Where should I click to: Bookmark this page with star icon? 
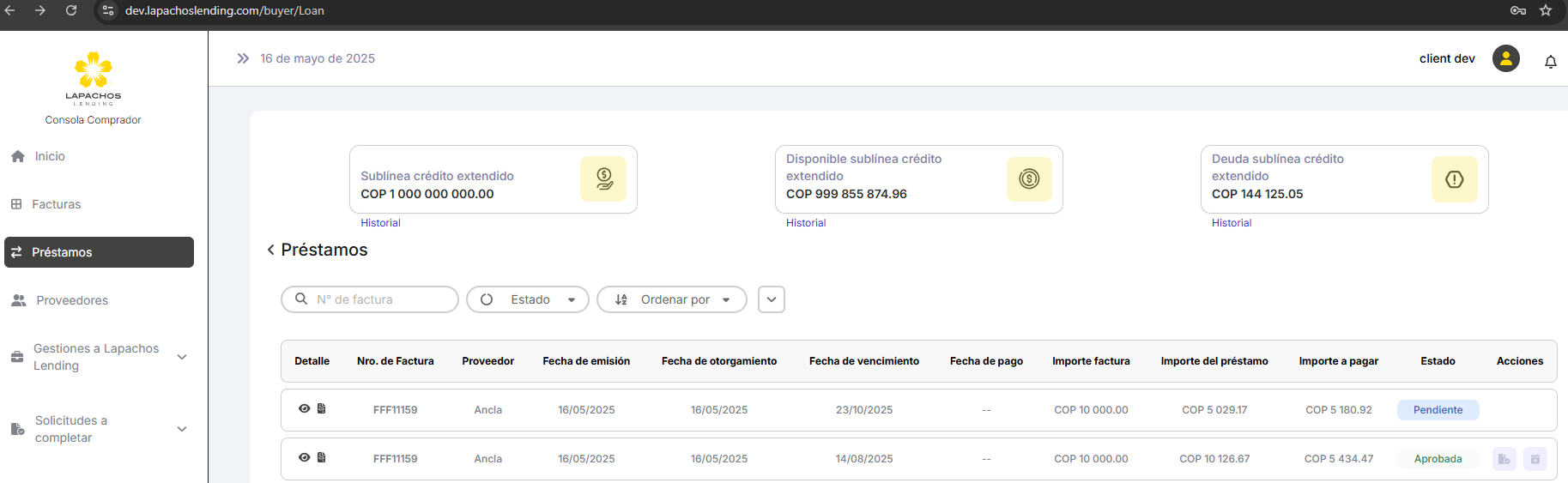click(1545, 10)
